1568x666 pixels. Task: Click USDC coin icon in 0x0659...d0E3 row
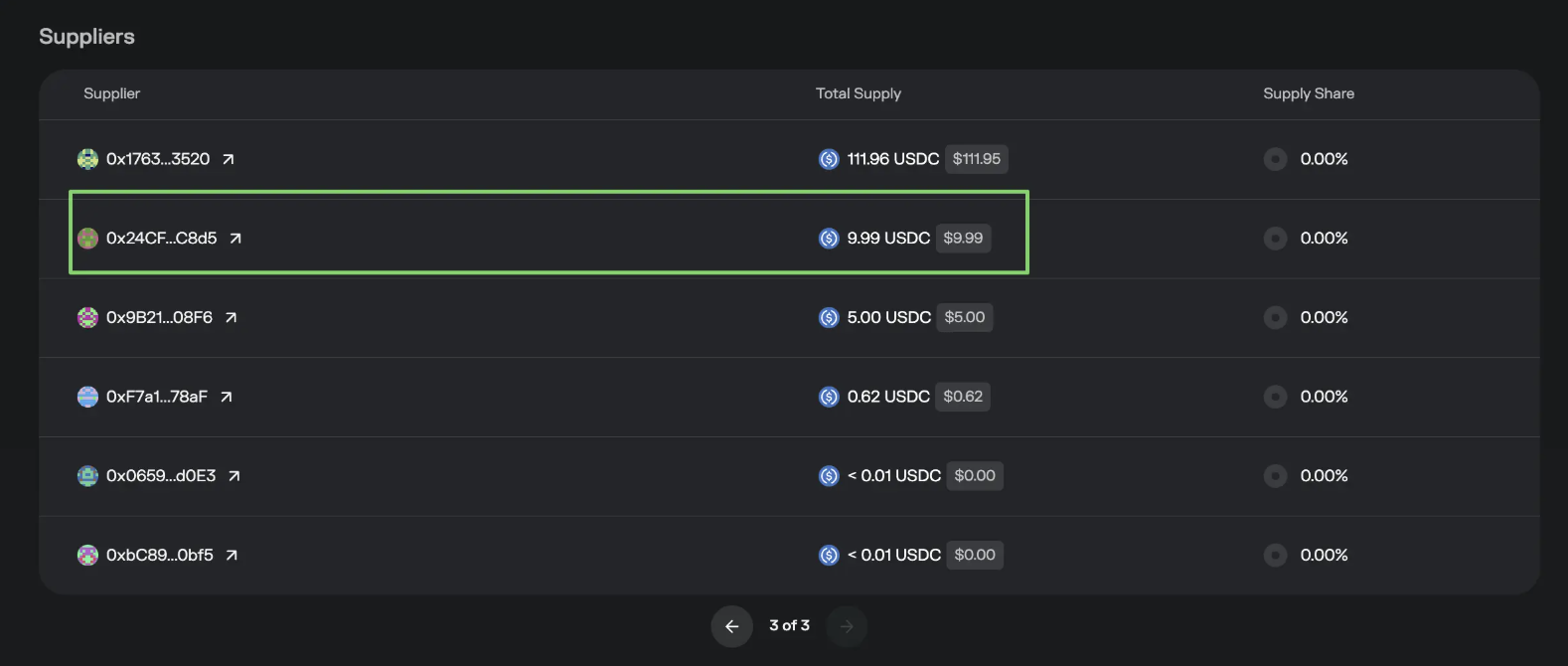pyautogui.click(x=829, y=476)
